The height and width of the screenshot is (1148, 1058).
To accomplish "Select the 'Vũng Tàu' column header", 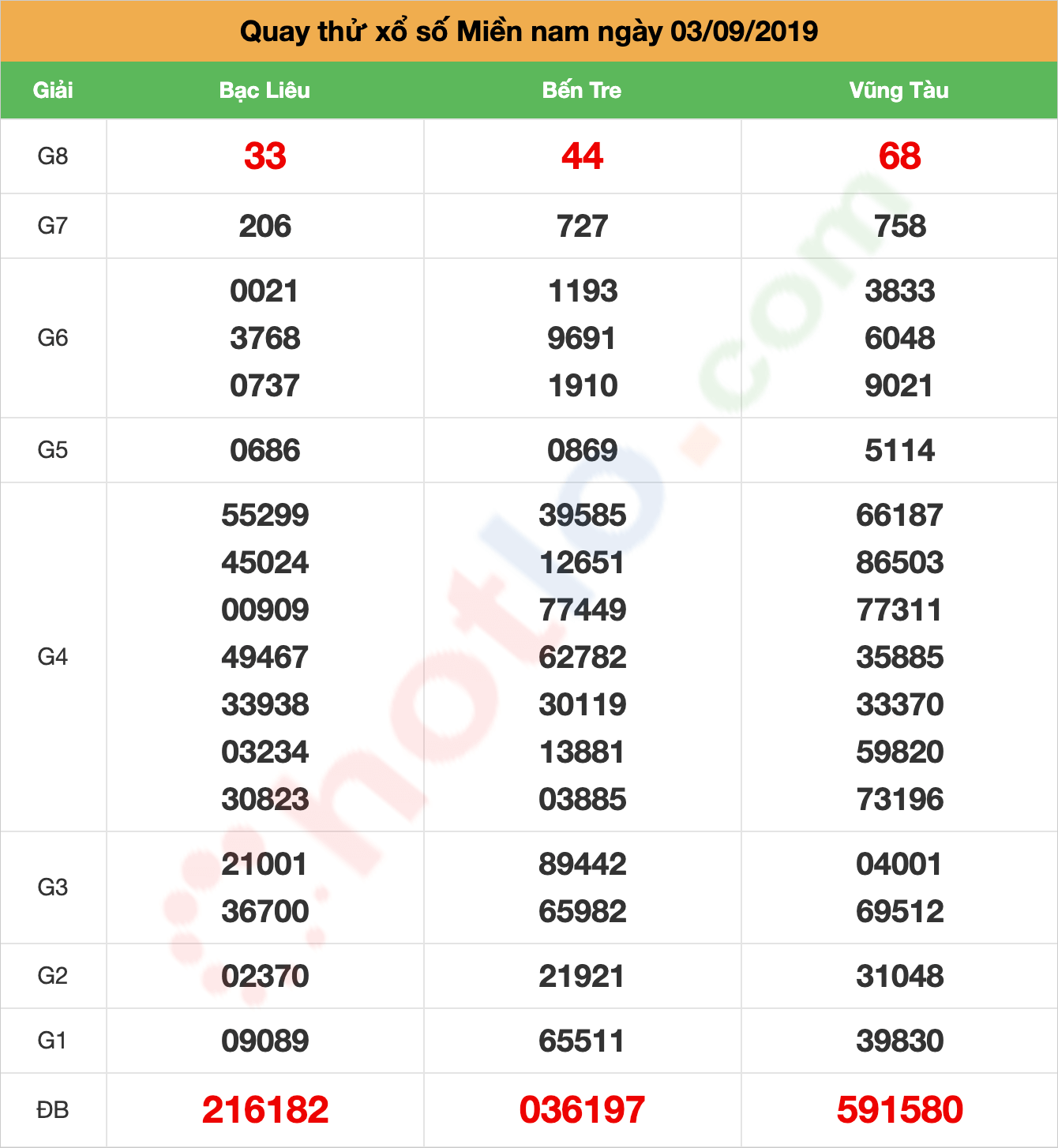I will (x=899, y=90).
